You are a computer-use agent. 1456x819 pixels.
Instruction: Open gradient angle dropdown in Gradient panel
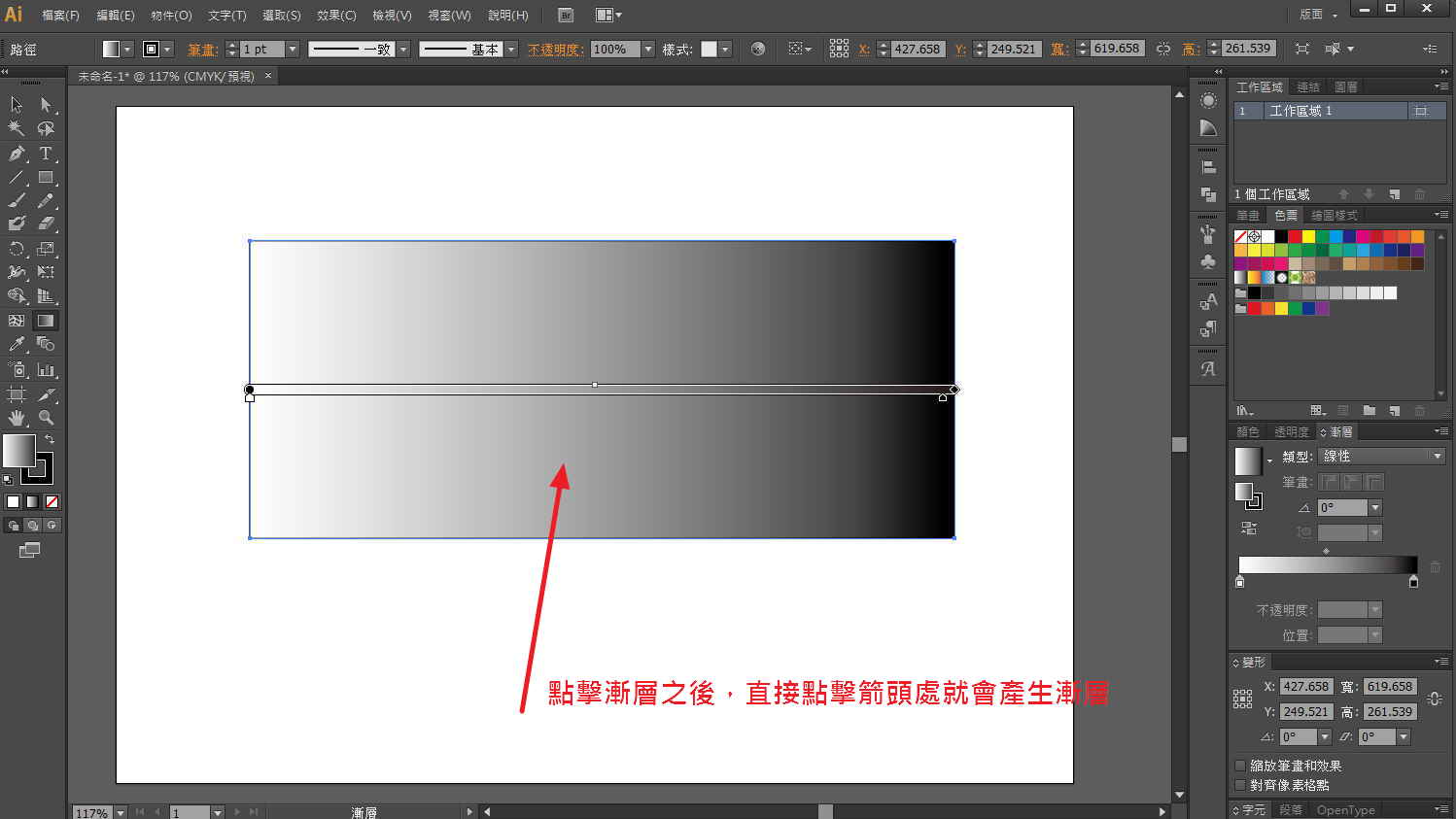1374,507
